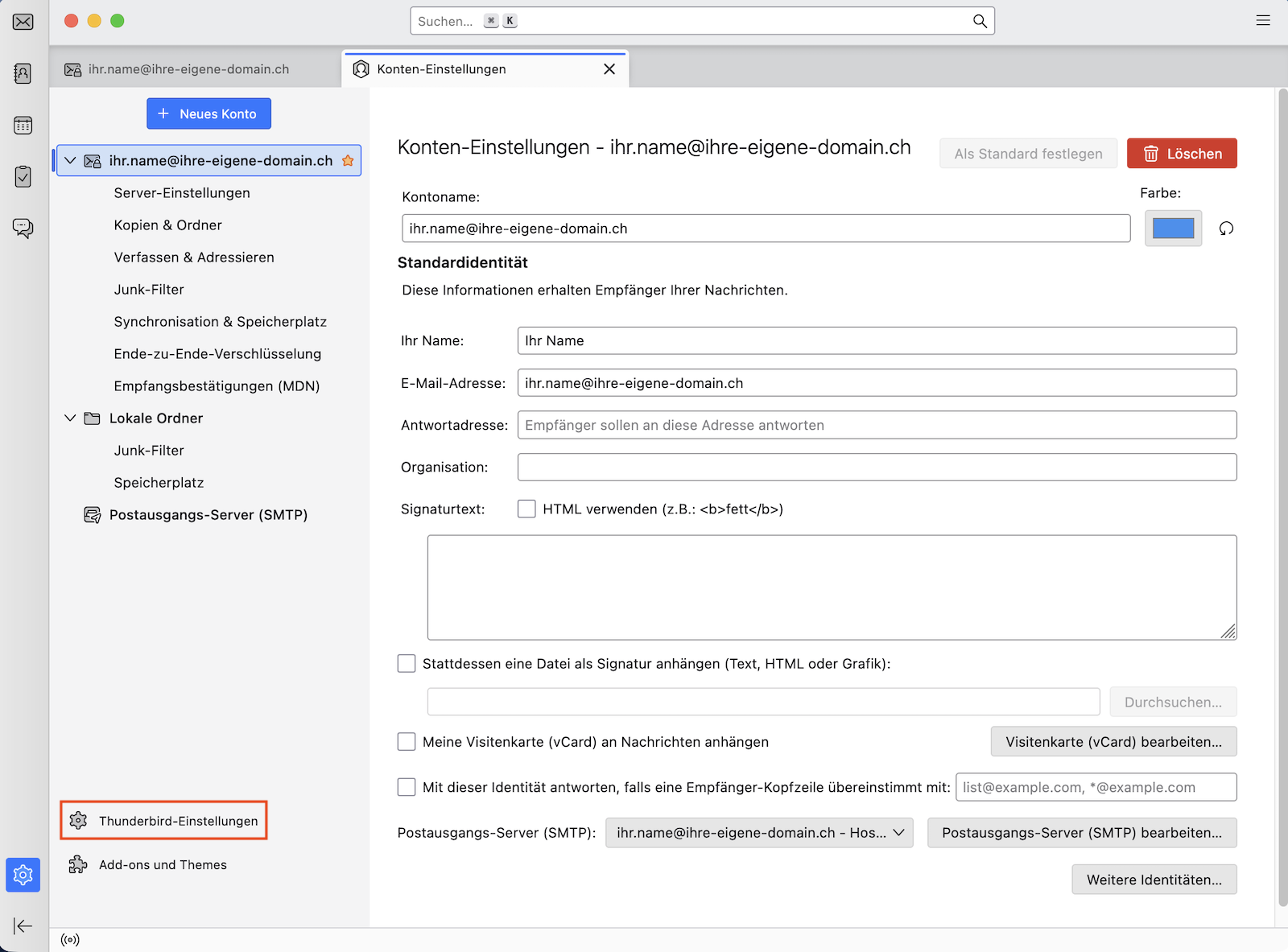Click Visitenkarte (vCard) bearbeiten button
1288x952 pixels.
[1113, 742]
